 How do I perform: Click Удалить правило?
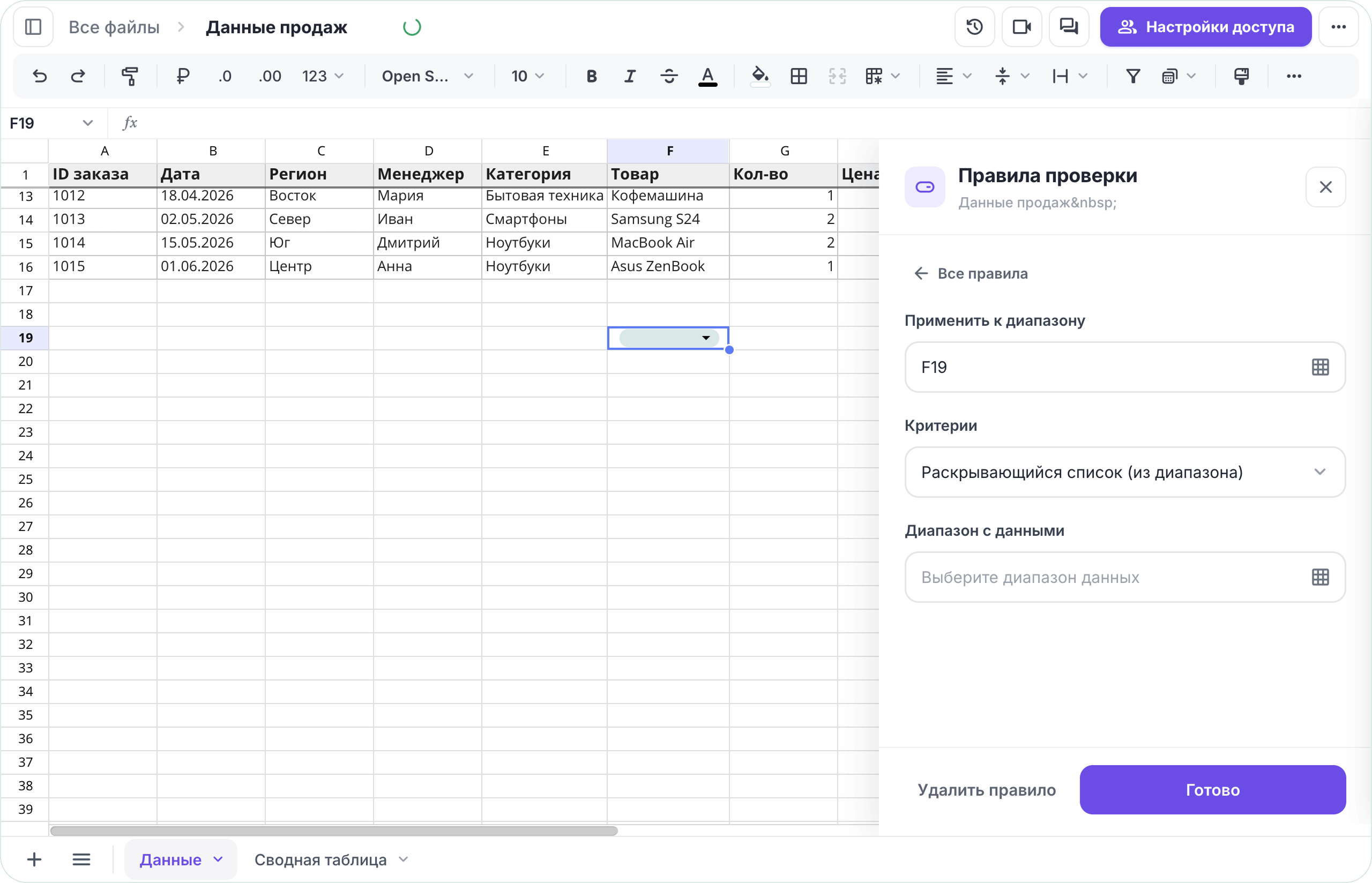(987, 790)
